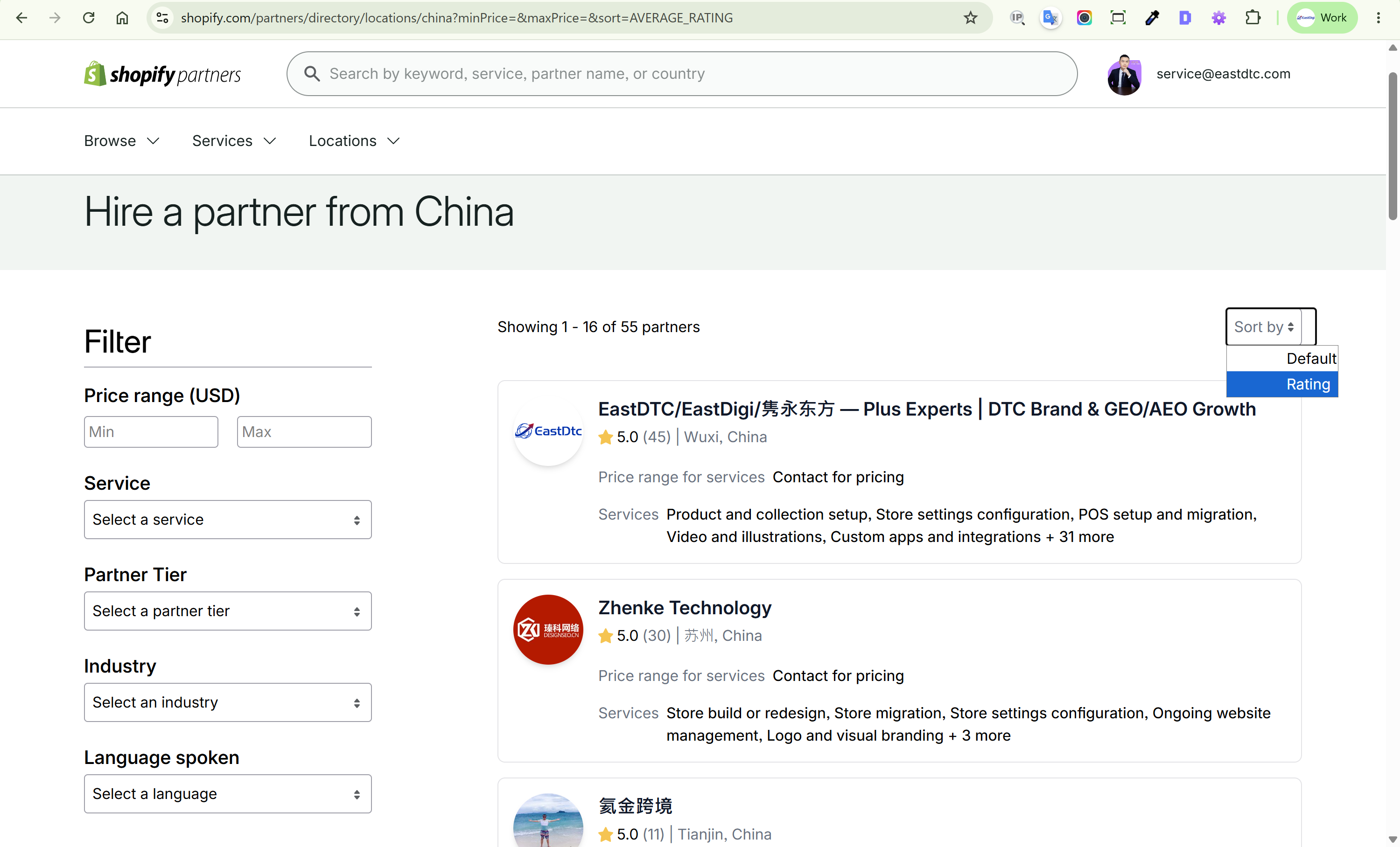Click the browser address bar URL
This screenshot has width=1400, height=847.
coord(457,18)
